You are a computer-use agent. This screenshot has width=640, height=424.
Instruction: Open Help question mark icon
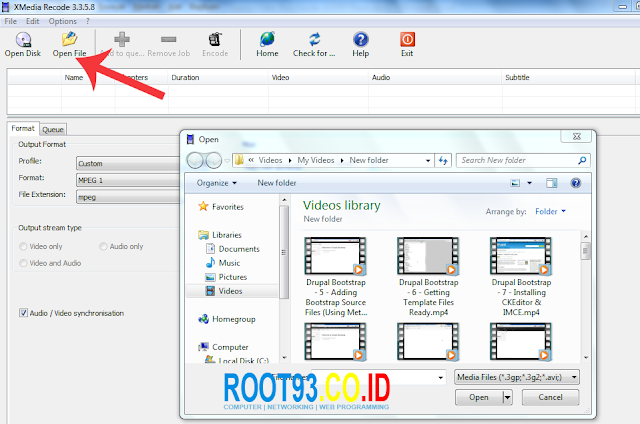(361, 40)
